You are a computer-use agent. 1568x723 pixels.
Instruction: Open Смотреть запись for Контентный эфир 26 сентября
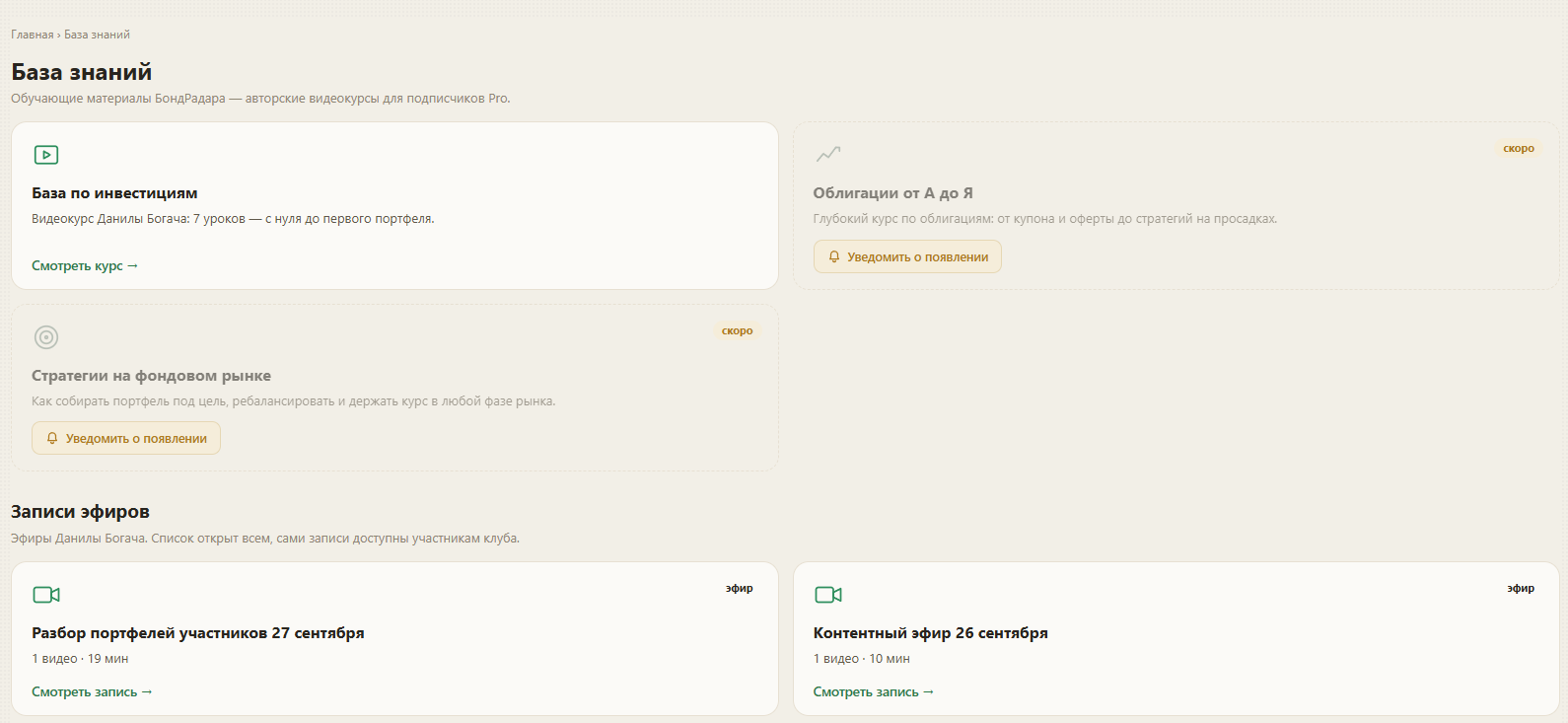pyautogui.click(x=874, y=691)
